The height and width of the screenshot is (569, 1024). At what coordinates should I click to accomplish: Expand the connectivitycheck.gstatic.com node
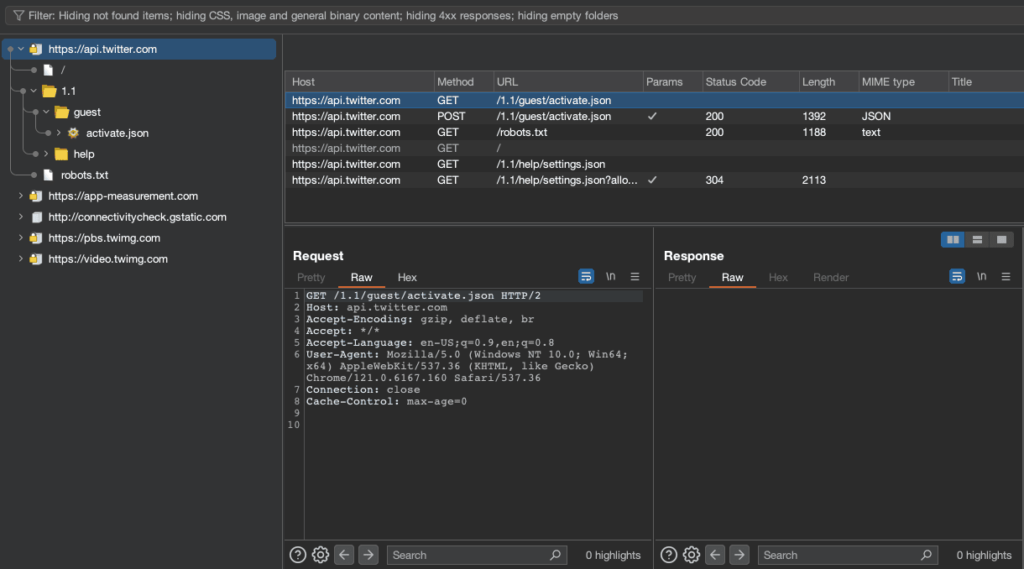point(21,216)
